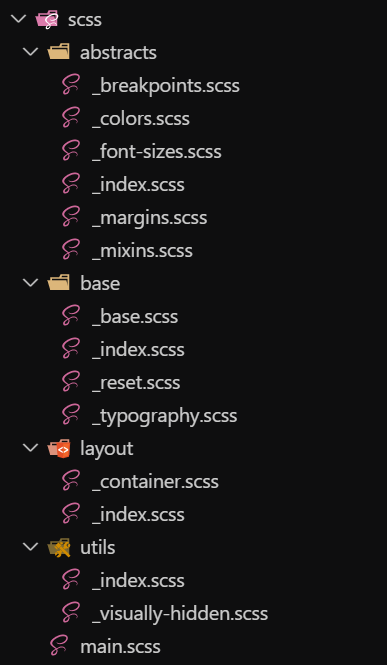Collapse the base folder chevron
Image resolution: width=387 pixels, height=665 pixels.
[x=31, y=283]
